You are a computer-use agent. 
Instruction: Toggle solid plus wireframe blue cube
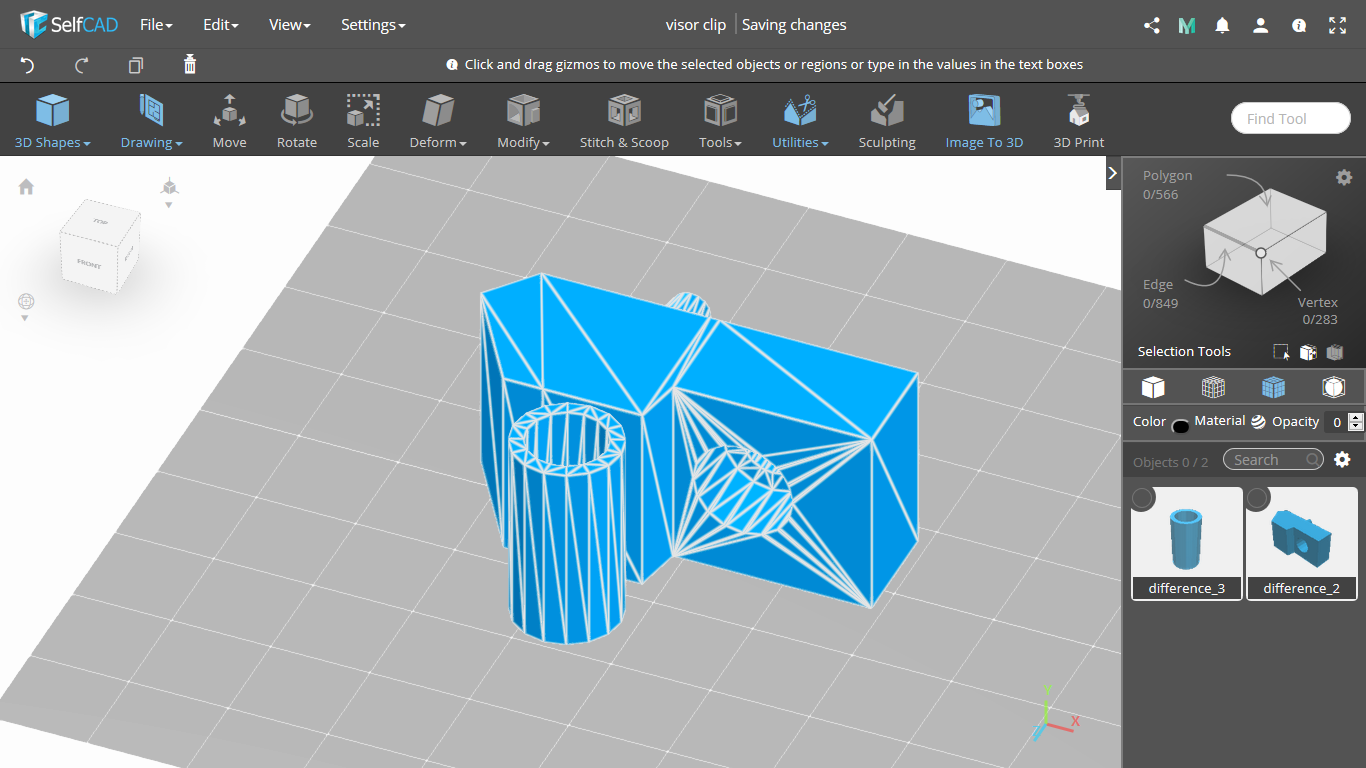pos(1273,387)
